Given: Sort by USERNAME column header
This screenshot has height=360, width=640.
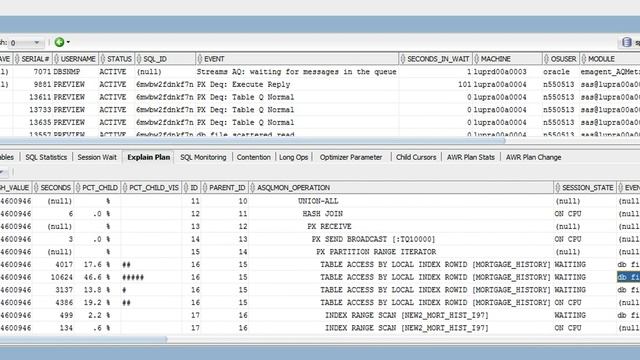Looking at the screenshot, I should tap(75, 59).
